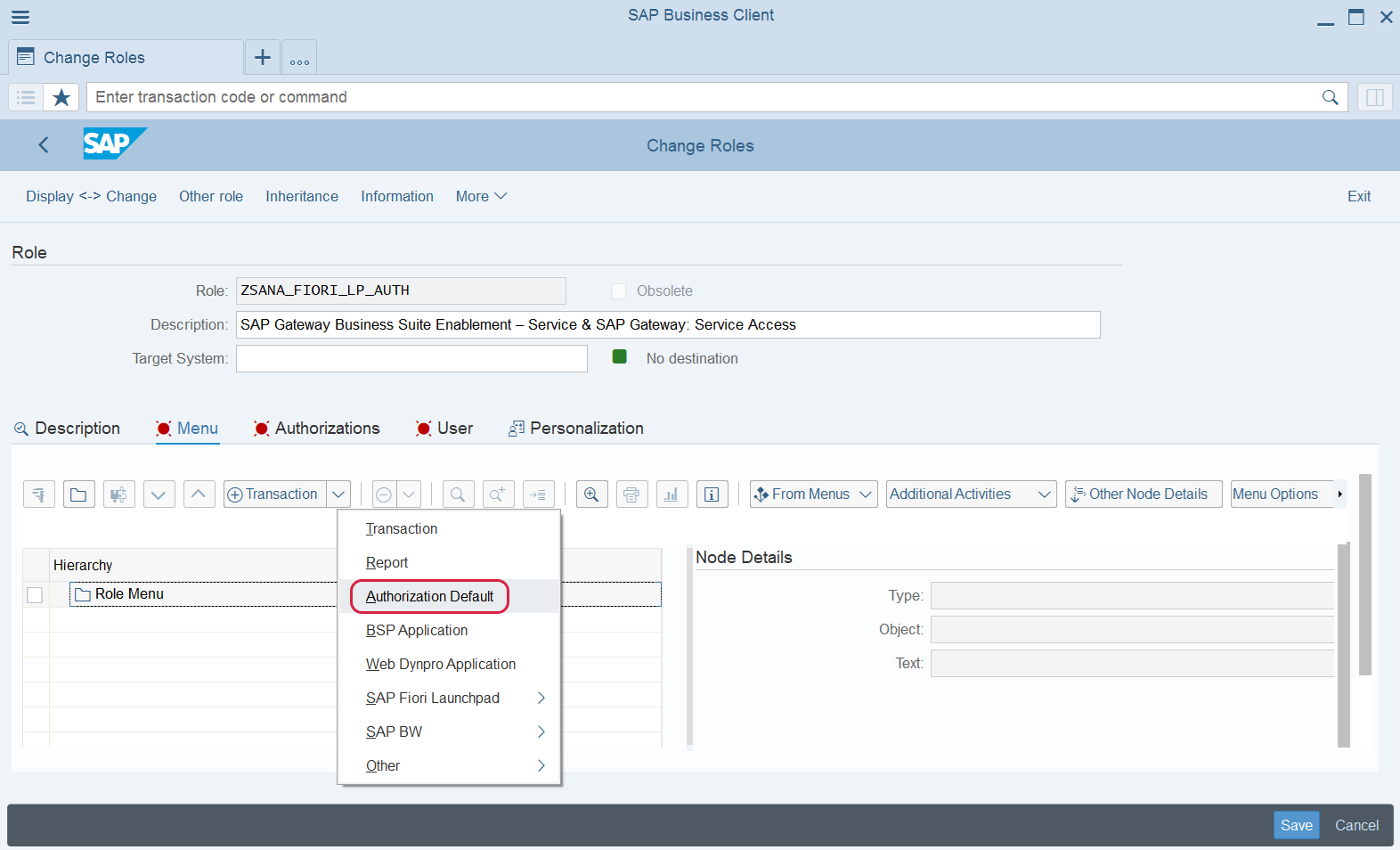This screenshot has height=850, width=1400.
Task: Toggle the Obsolete checkbox
Action: pos(619,291)
